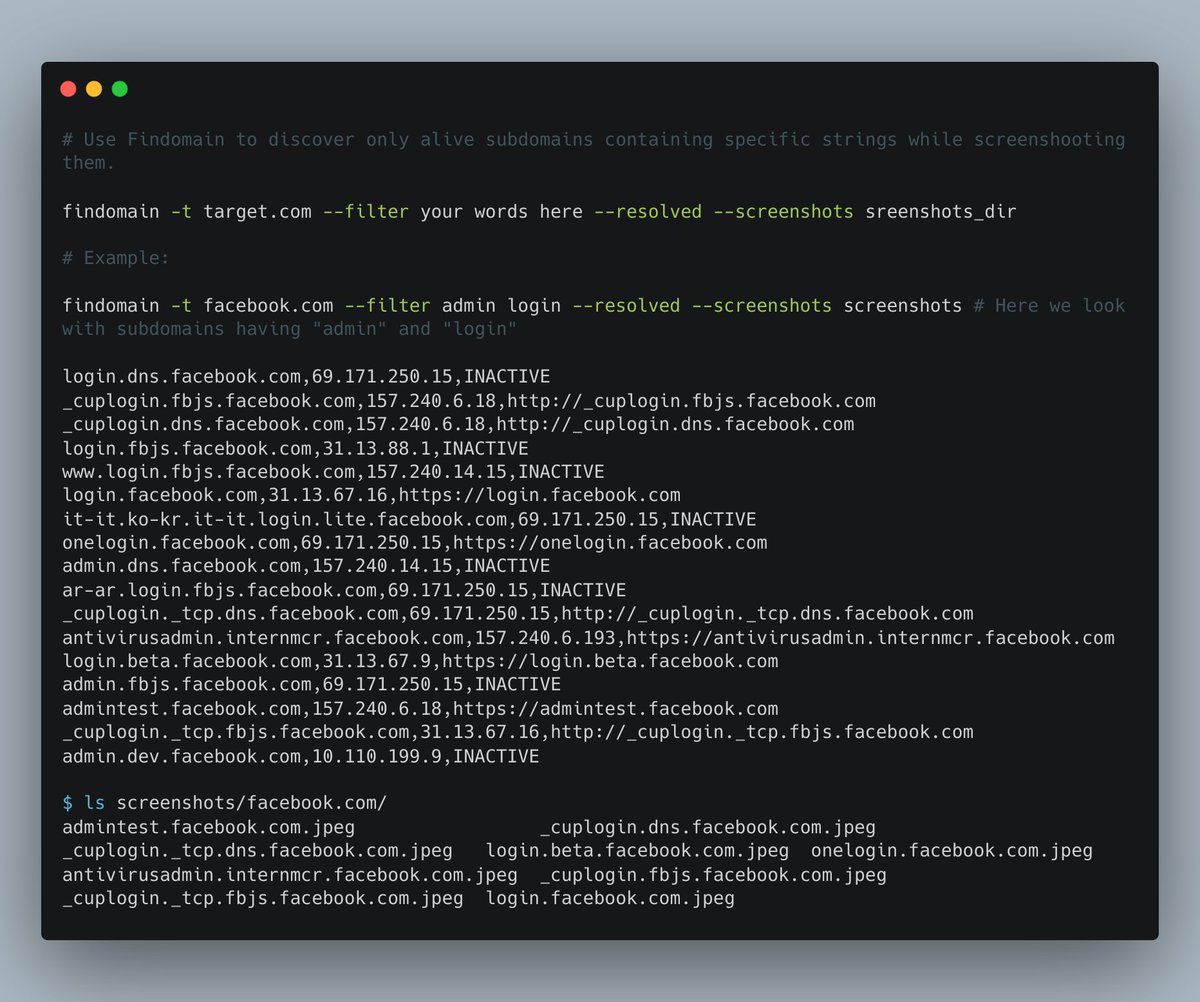Click file '_cuplogin.dns.facebook.com.jpeg'

tap(708, 827)
